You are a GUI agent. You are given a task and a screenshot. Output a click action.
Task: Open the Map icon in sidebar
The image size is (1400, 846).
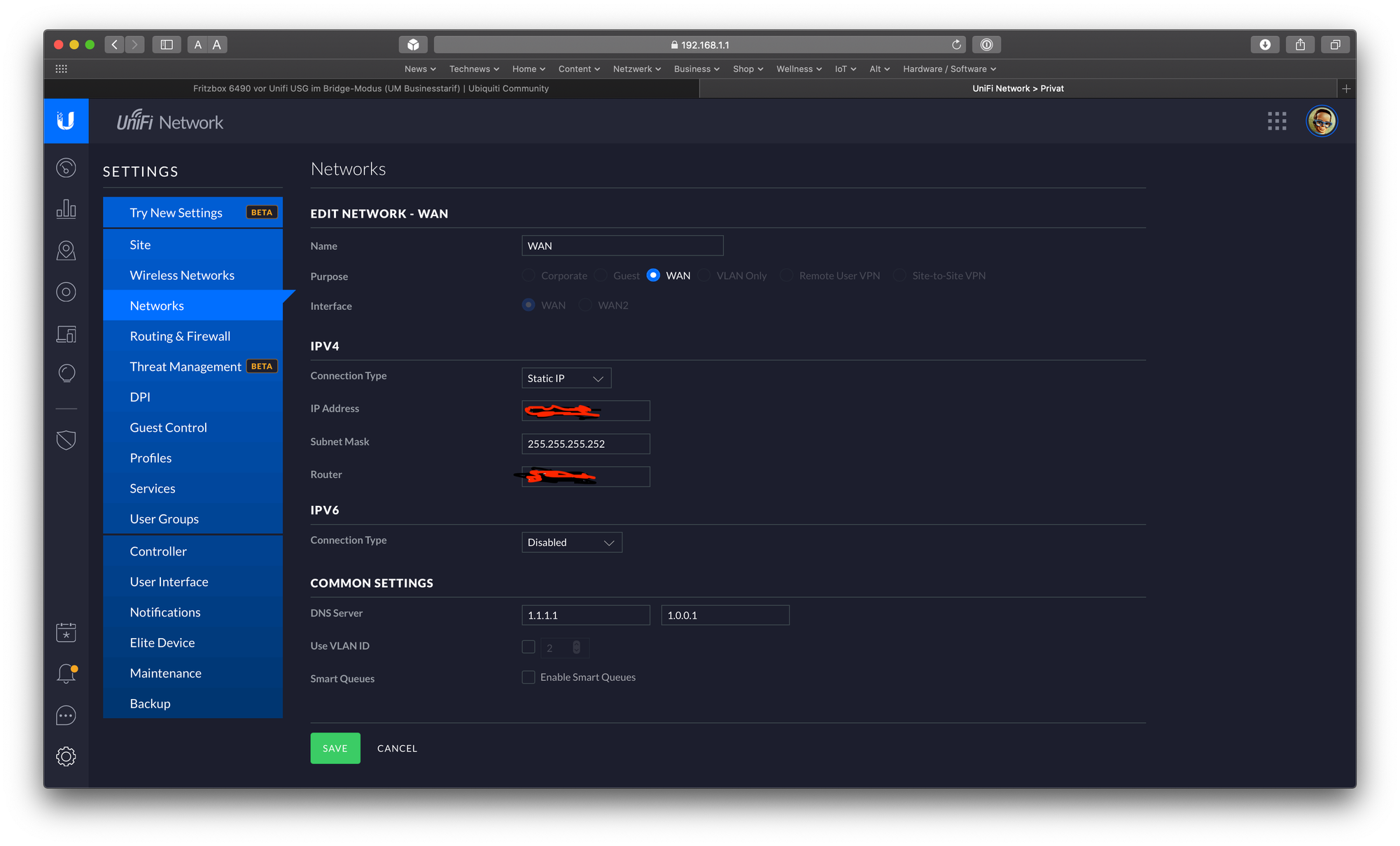tap(66, 251)
